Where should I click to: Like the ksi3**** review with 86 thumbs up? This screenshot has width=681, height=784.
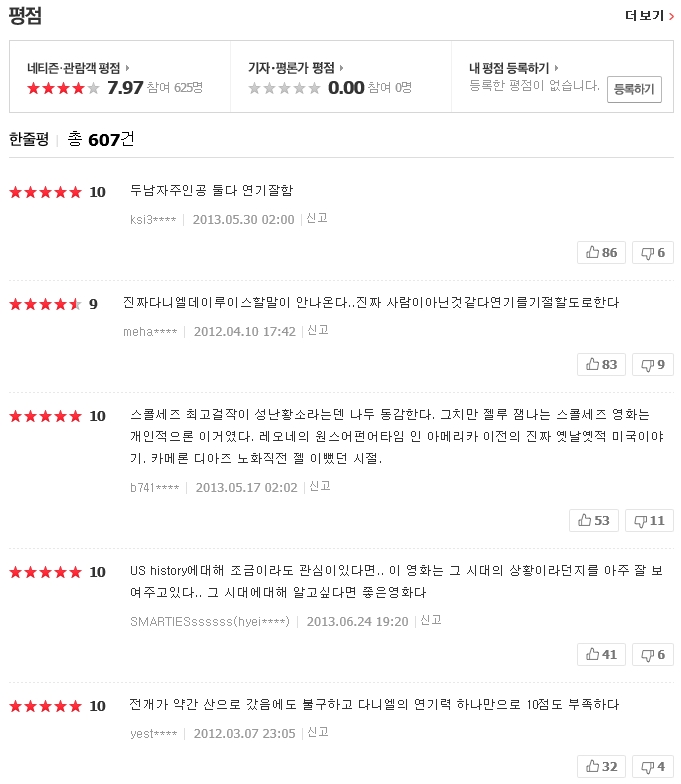[x=601, y=252]
